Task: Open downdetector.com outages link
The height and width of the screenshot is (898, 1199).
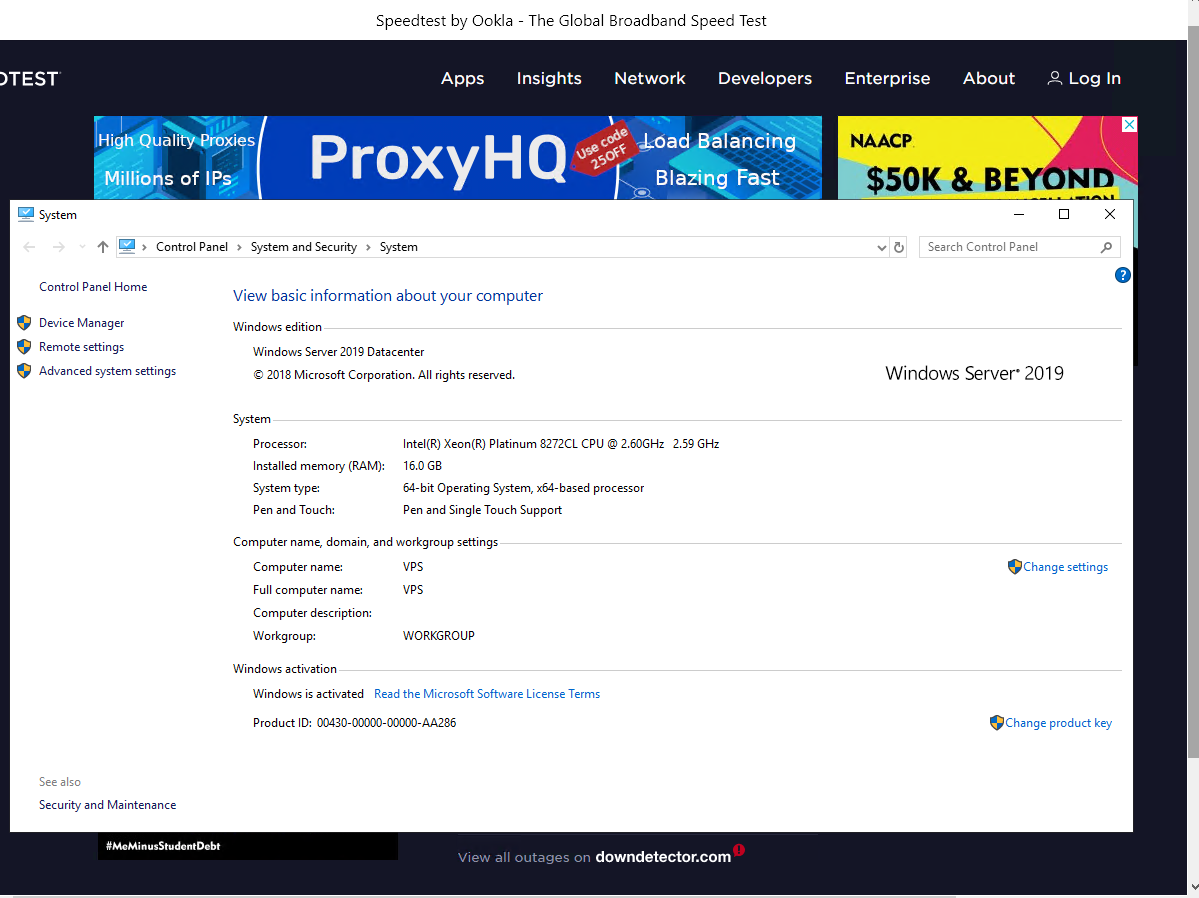Action: (x=663, y=857)
